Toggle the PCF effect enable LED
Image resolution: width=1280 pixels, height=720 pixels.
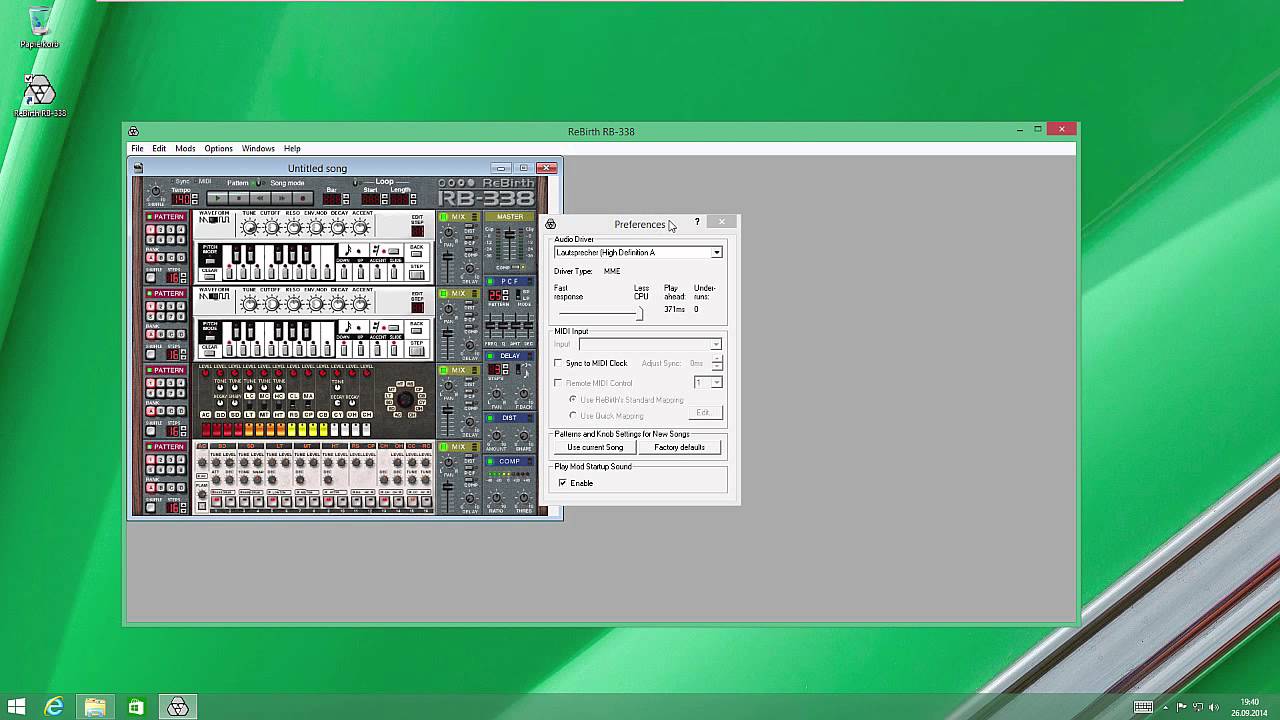pos(490,281)
